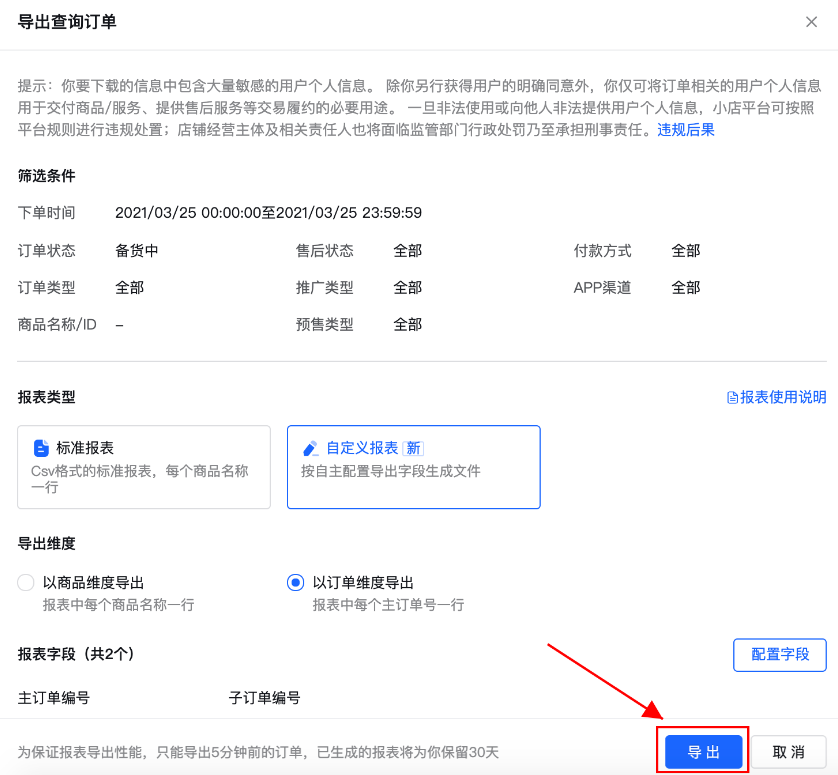Click the 取消 button

coord(788,752)
